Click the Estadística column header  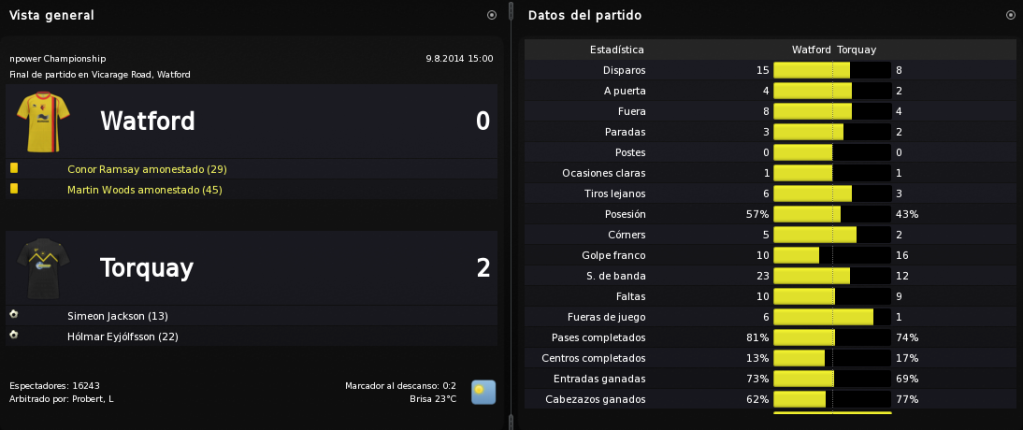click(617, 50)
